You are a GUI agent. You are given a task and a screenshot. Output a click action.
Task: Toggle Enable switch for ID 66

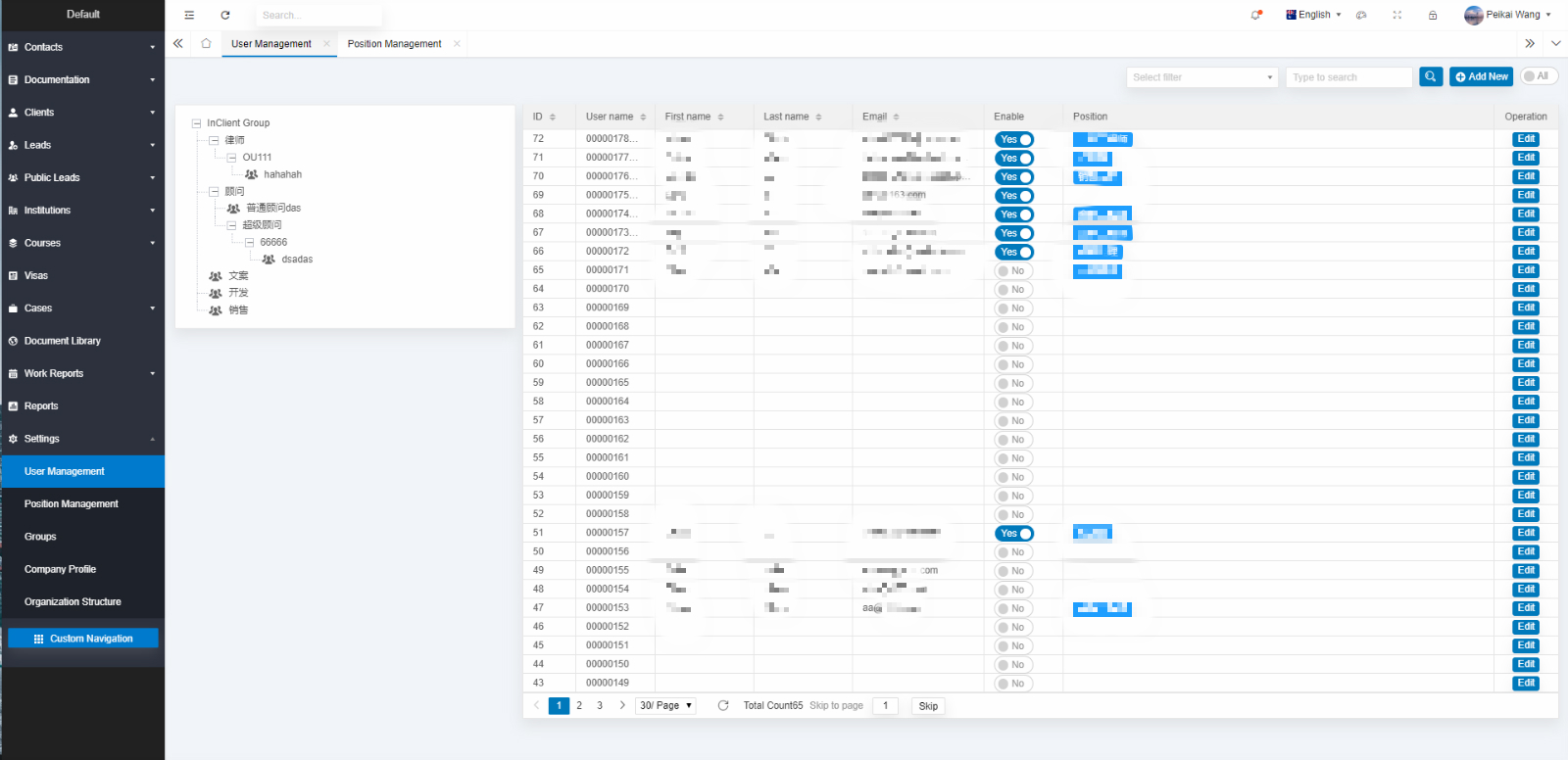click(1014, 252)
